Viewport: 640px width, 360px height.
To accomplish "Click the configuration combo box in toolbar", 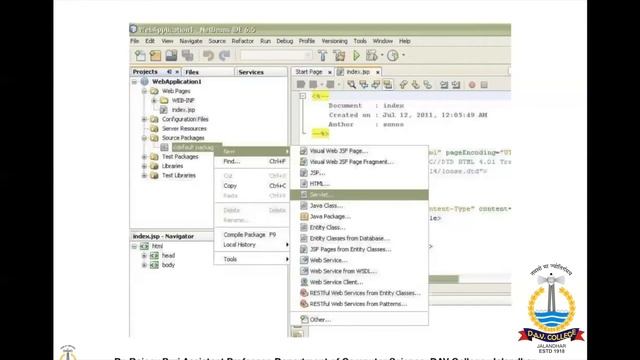I will tap(276, 56).
